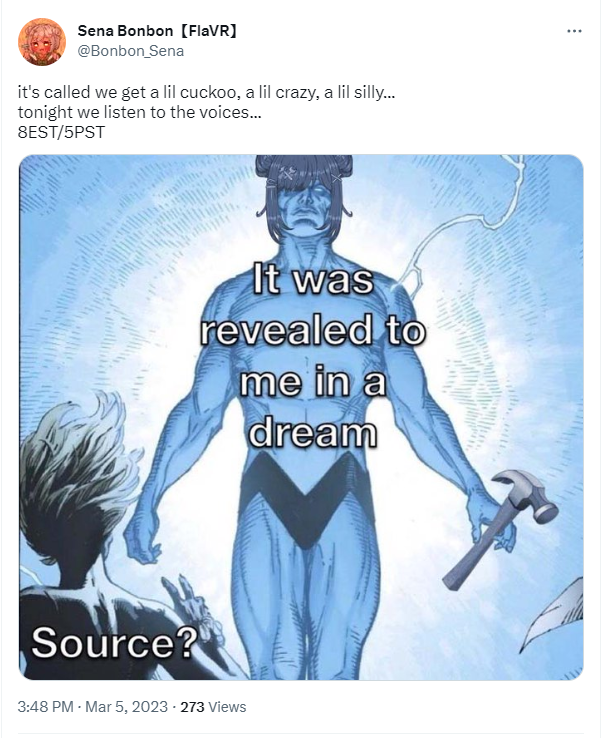Click the hammer in the meme image
This screenshot has height=738, width=605.
click(x=500, y=529)
